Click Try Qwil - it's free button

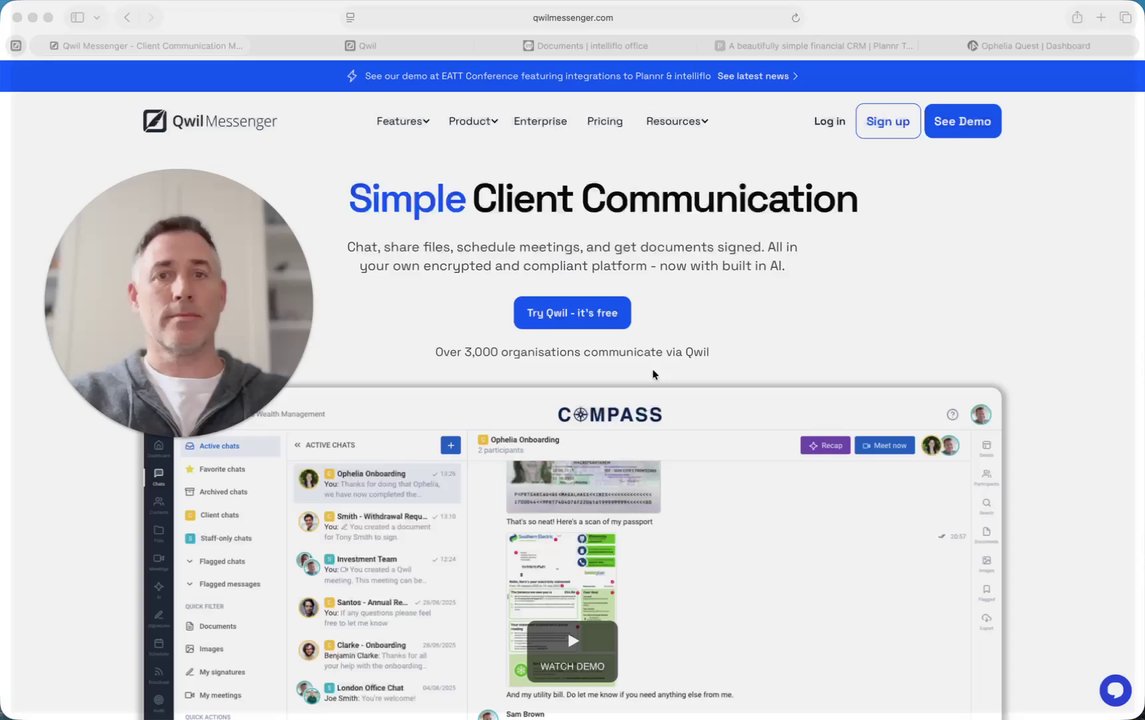coord(572,313)
